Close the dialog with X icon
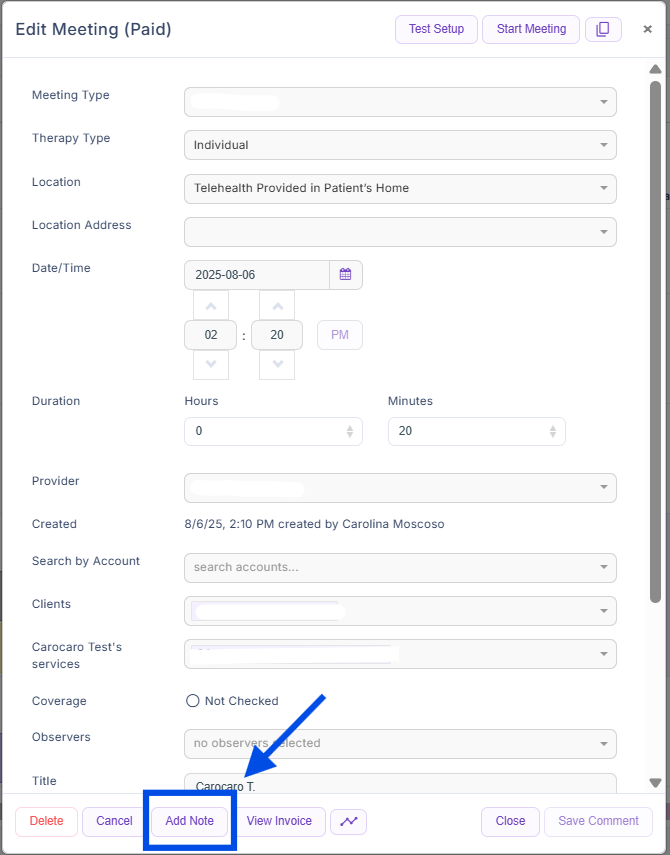Image resolution: width=670 pixels, height=855 pixels. point(647,29)
